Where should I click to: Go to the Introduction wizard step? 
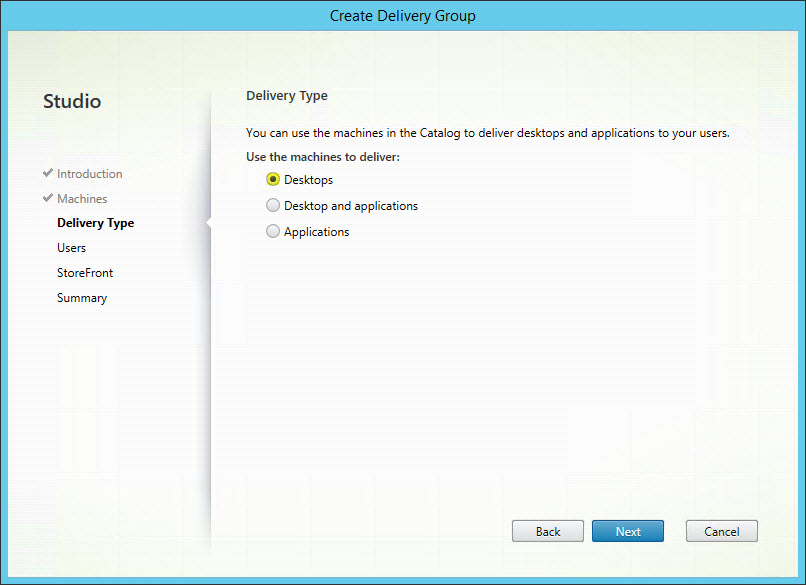pos(89,174)
